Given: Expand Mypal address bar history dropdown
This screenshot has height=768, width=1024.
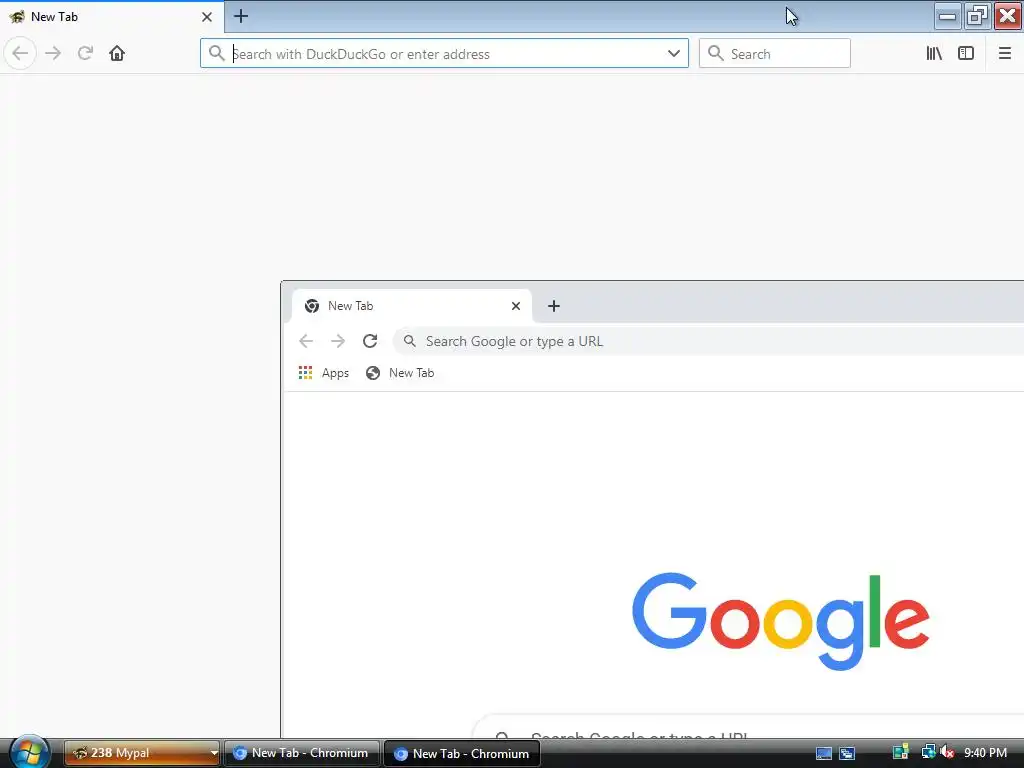Looking at the screenshot, I should coord(673,54).
